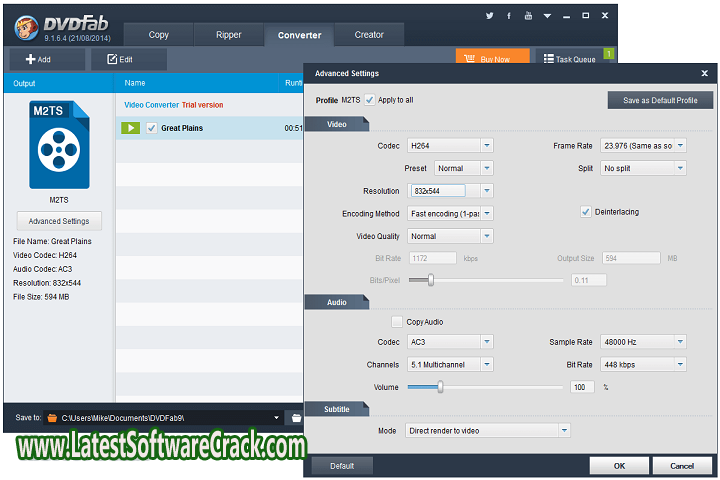Image resolution: width=720 pixels, height=480 pixels.
Task: Open the Preset Normal dropdown
Action: (x=464, y=169)
